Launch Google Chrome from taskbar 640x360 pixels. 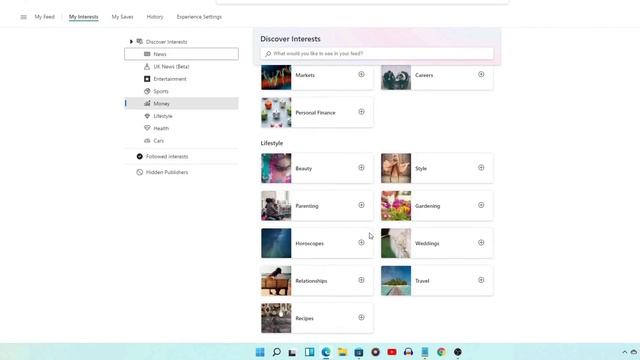[x=441, y=352]
